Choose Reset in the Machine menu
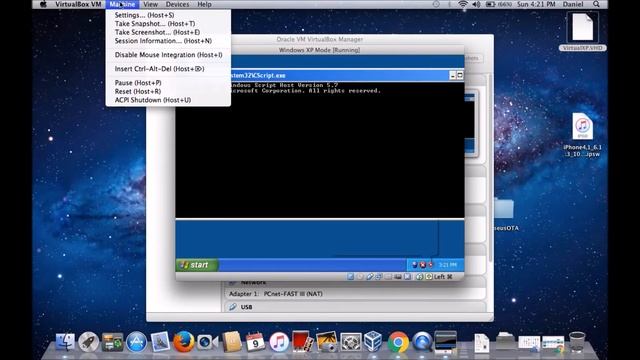The height and width of the screenshot is (360, 640). (x=168, y=91)
